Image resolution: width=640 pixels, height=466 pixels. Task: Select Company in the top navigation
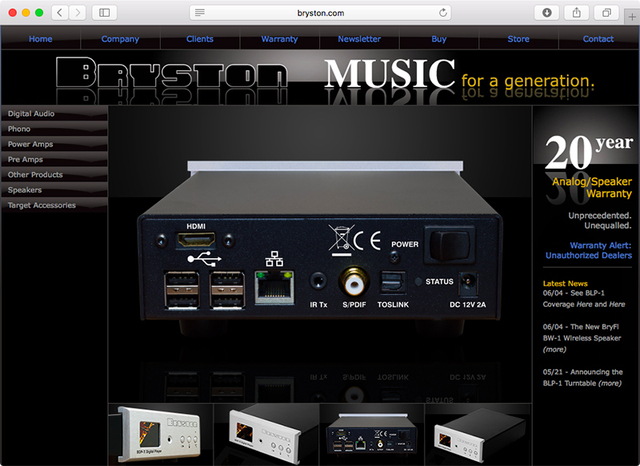pos(120,39)
